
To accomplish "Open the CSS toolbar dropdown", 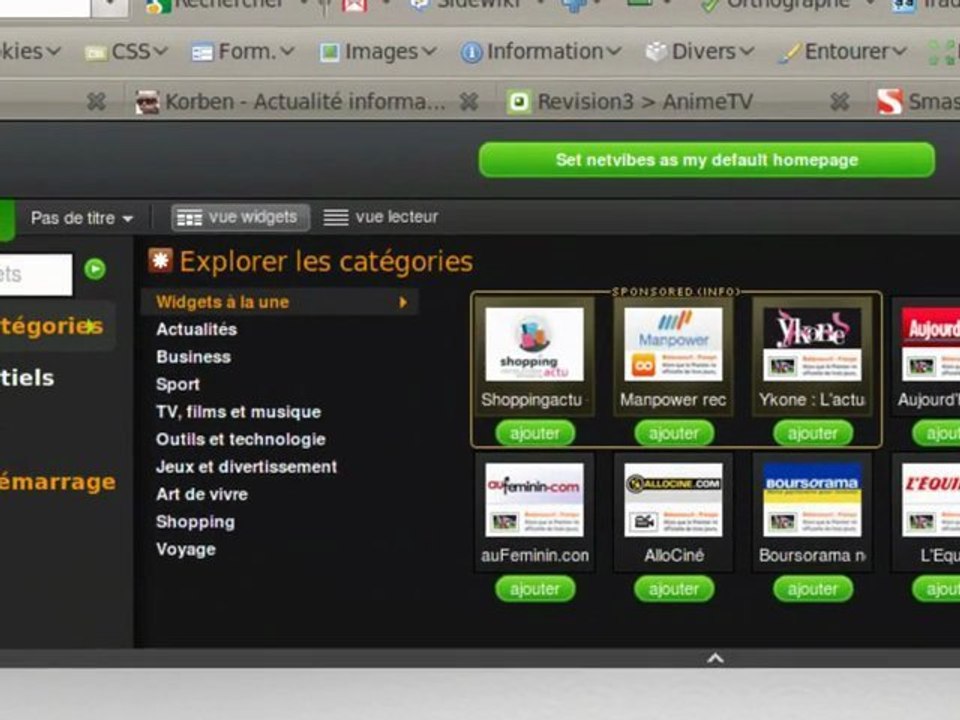I will pos(126,52).
